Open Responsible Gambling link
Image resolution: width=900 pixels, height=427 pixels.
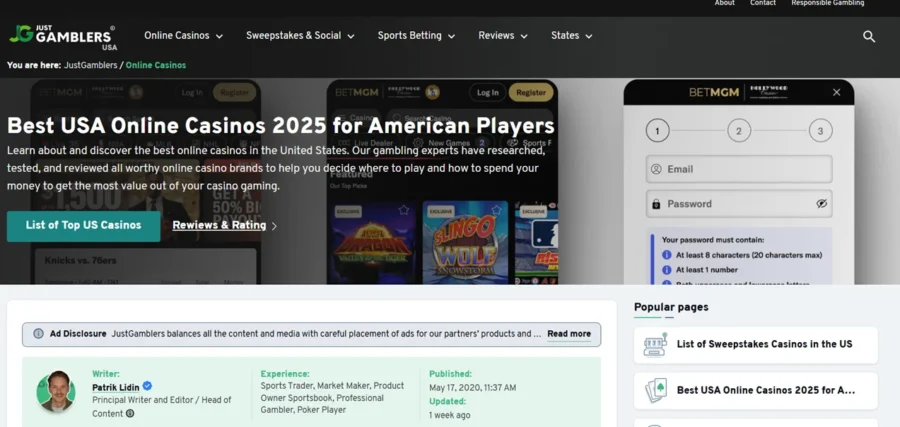point(827,3)
